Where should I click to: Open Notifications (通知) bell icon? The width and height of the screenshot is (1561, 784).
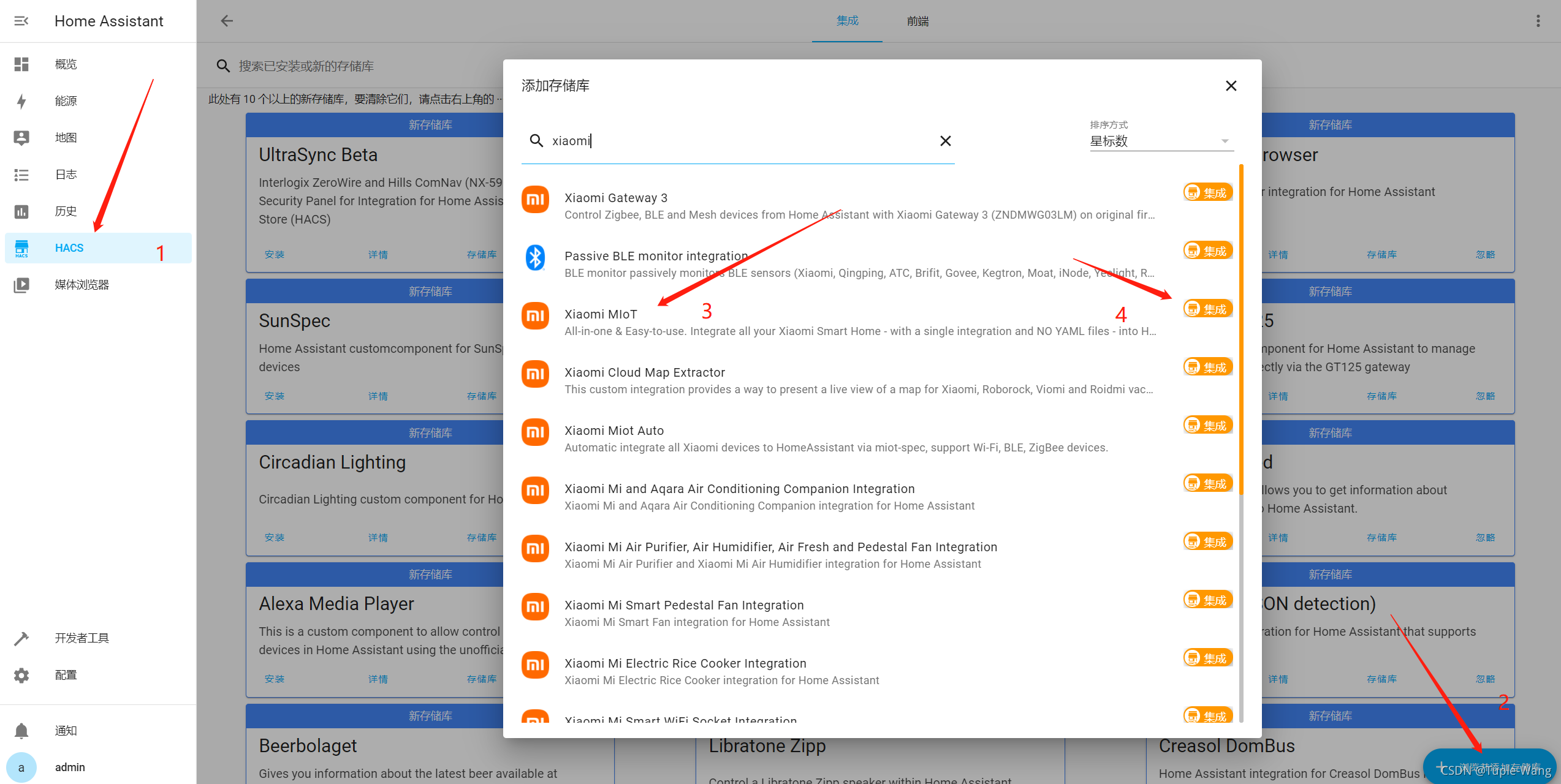click(21, 731)
